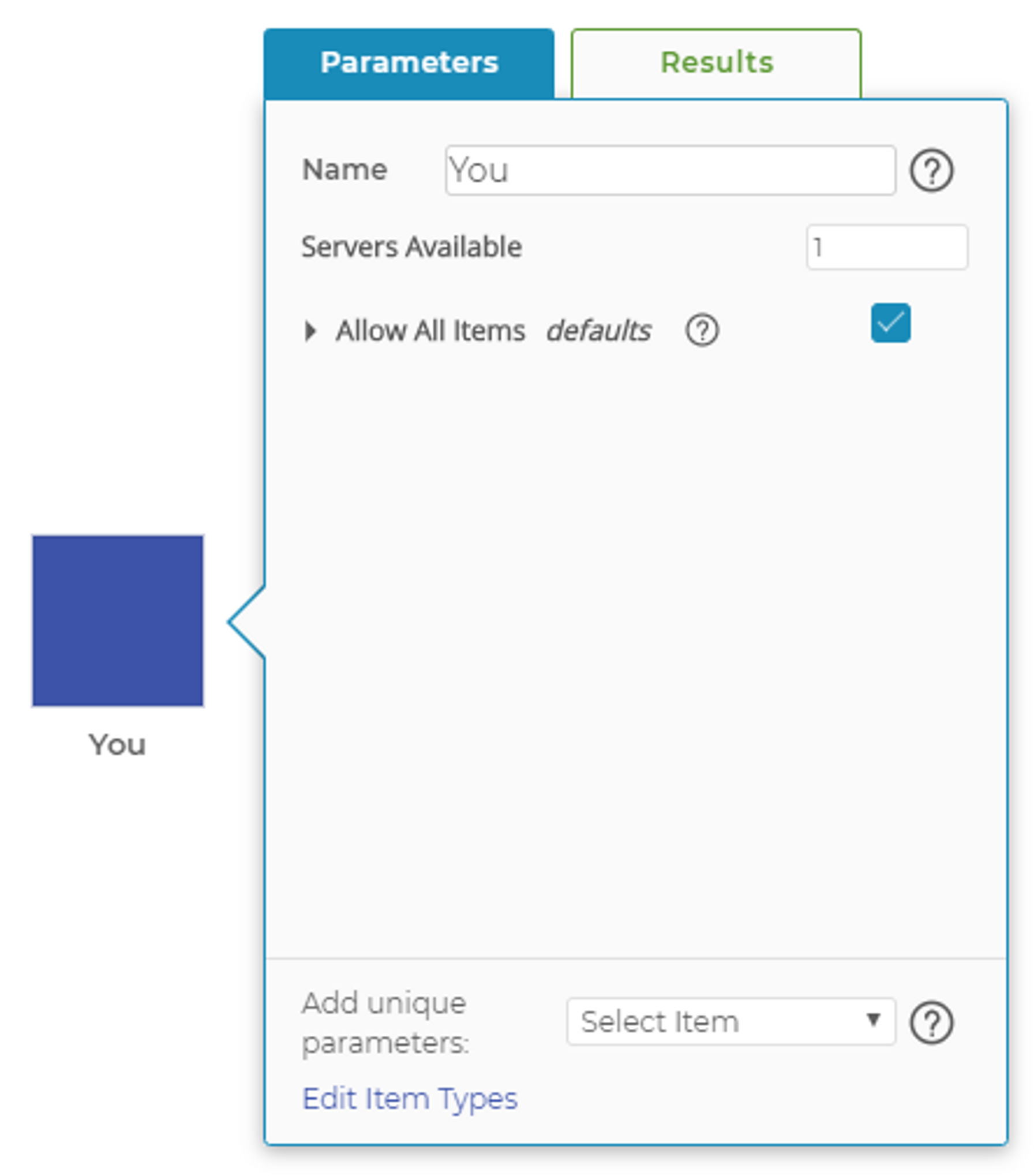Switch to the Parameters tab

point(409,63)
